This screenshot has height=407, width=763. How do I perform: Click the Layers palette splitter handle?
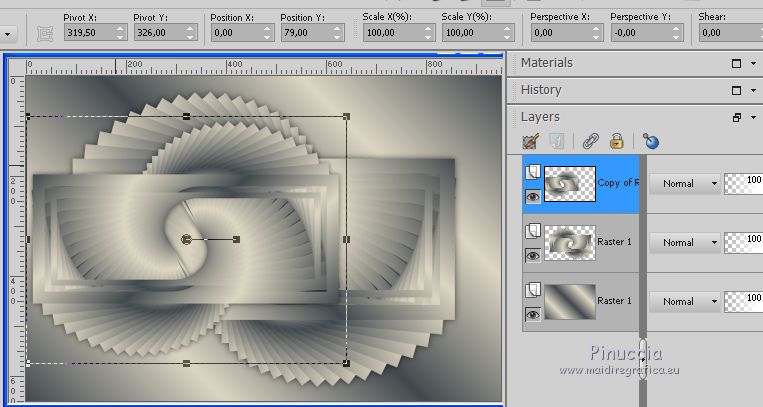click(x=643, y=359)
